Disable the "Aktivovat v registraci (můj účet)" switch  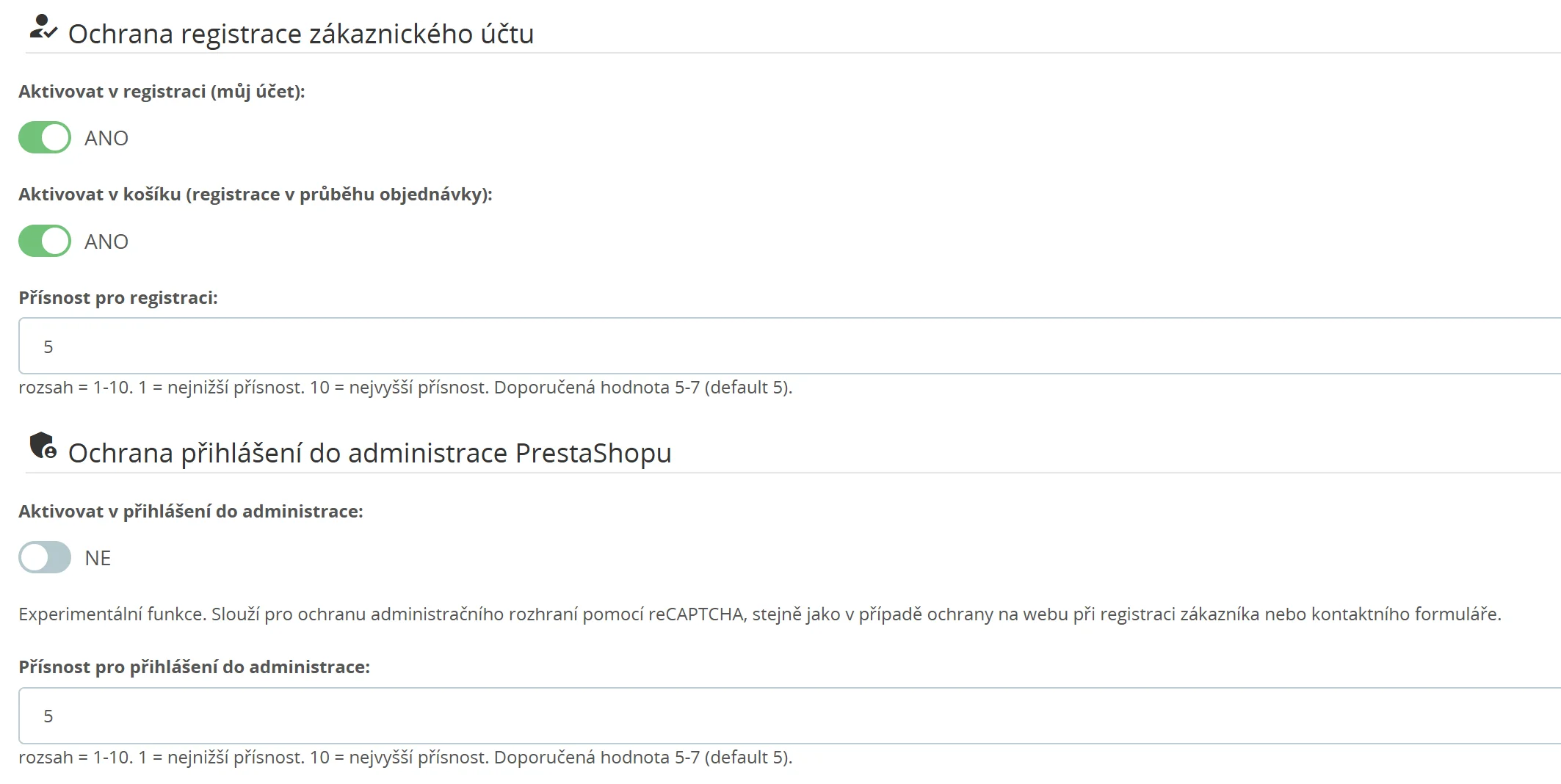tap(45, 137)
